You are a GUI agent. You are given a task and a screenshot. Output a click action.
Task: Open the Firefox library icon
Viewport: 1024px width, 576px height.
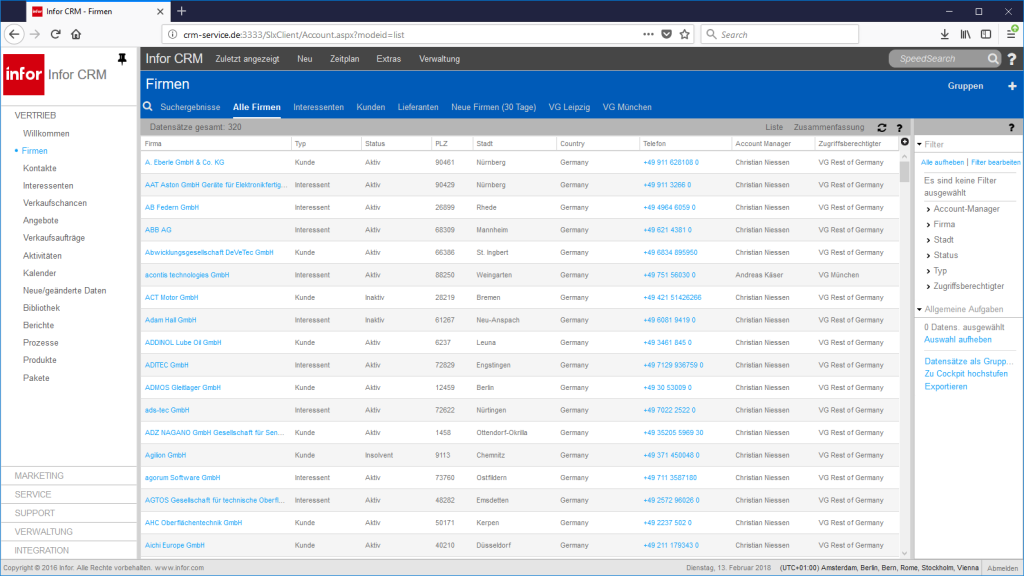(x=965, y=33)
